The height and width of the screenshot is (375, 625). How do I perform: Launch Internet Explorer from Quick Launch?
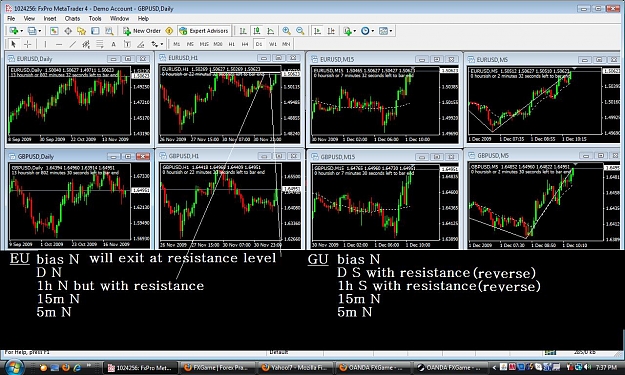pyautogui.click(x=77, y=367)
